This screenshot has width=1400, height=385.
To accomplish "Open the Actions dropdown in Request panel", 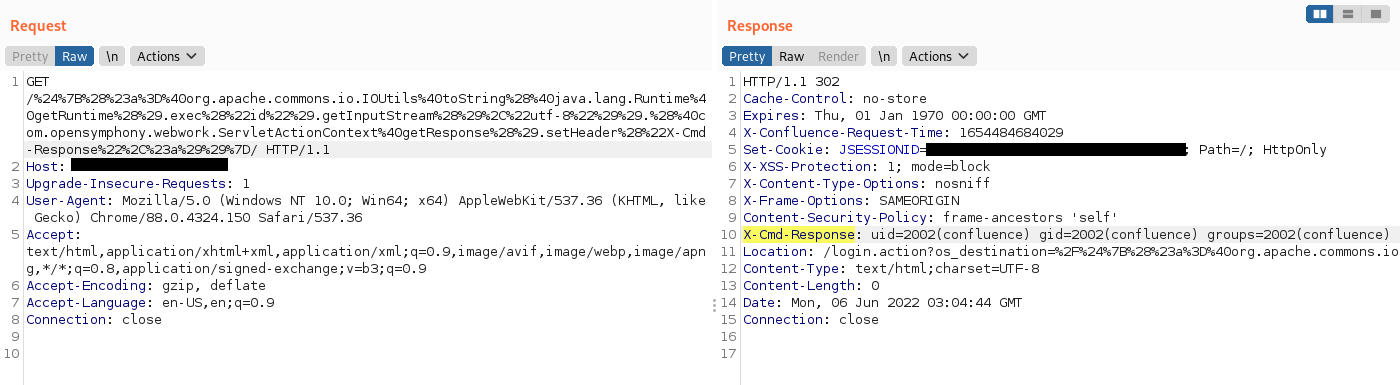I will [167, 56].
